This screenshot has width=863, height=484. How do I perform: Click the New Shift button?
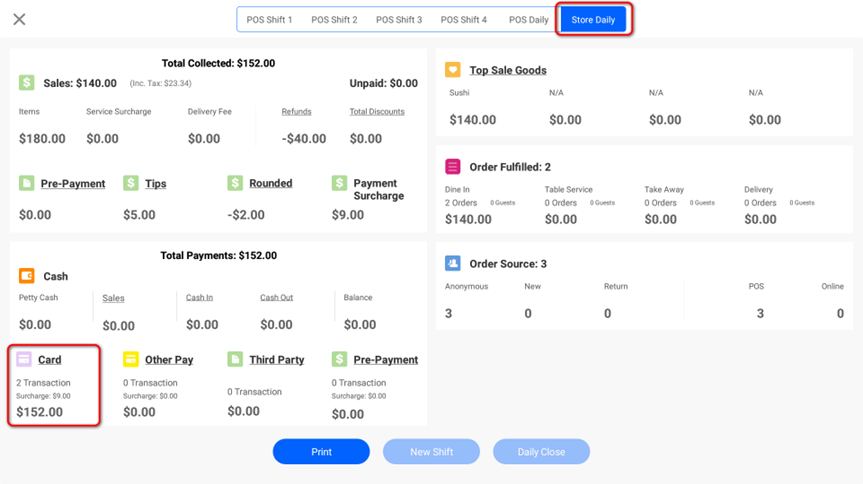[x=431, y=452]
